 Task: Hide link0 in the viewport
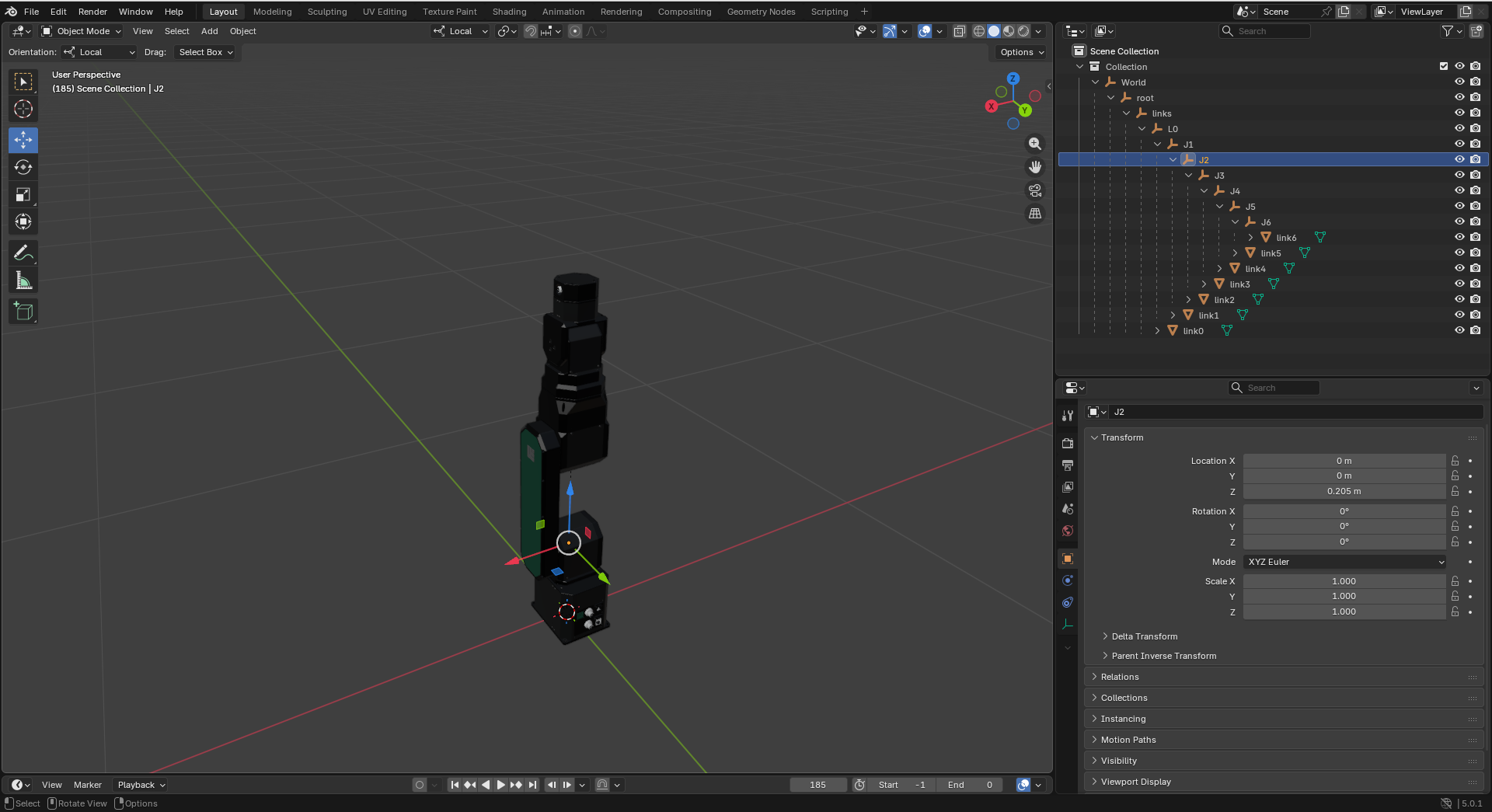click(x=1459, y=331)
